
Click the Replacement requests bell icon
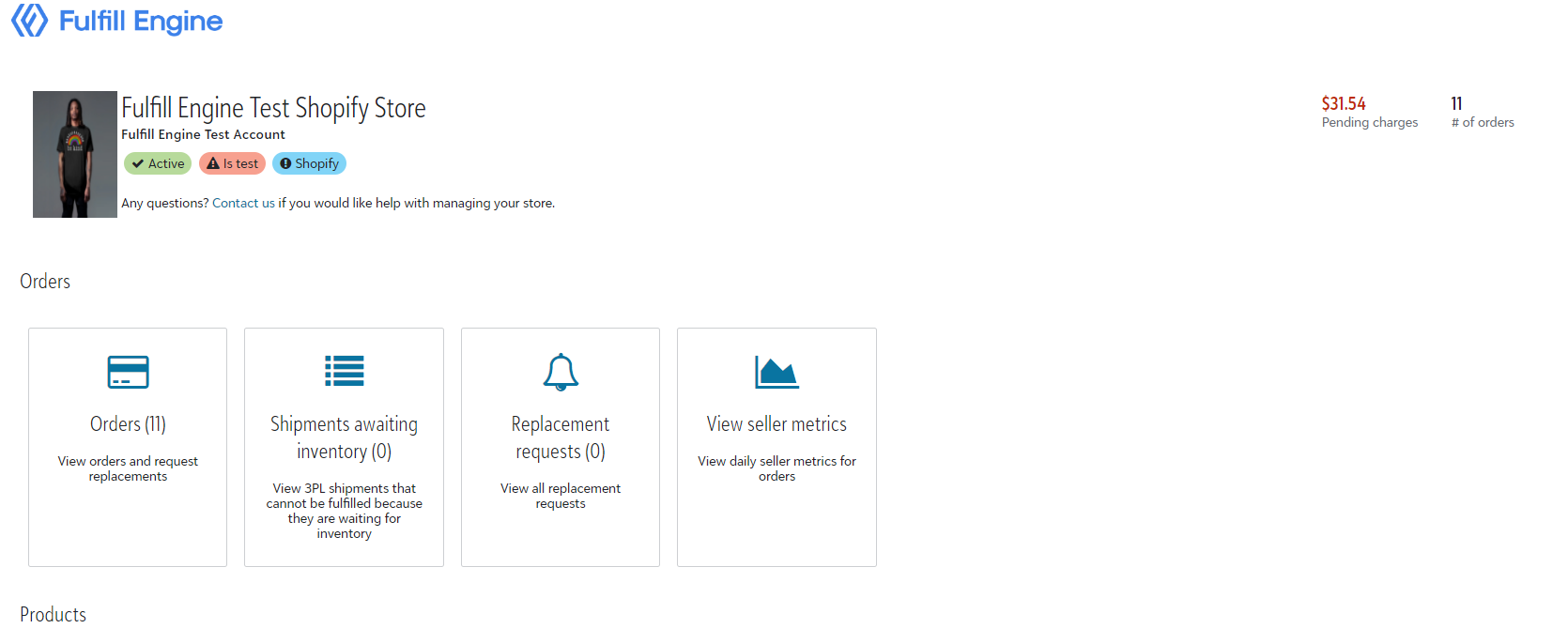click(x=561, y=372)
